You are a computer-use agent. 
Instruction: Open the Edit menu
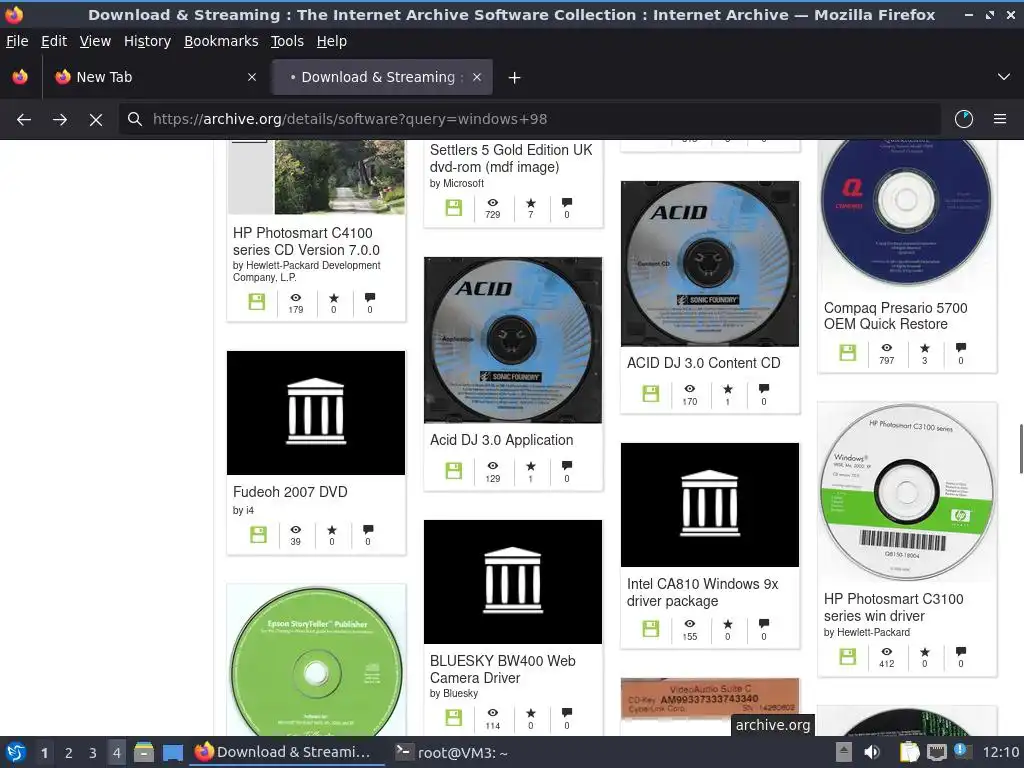coord(54,41)
